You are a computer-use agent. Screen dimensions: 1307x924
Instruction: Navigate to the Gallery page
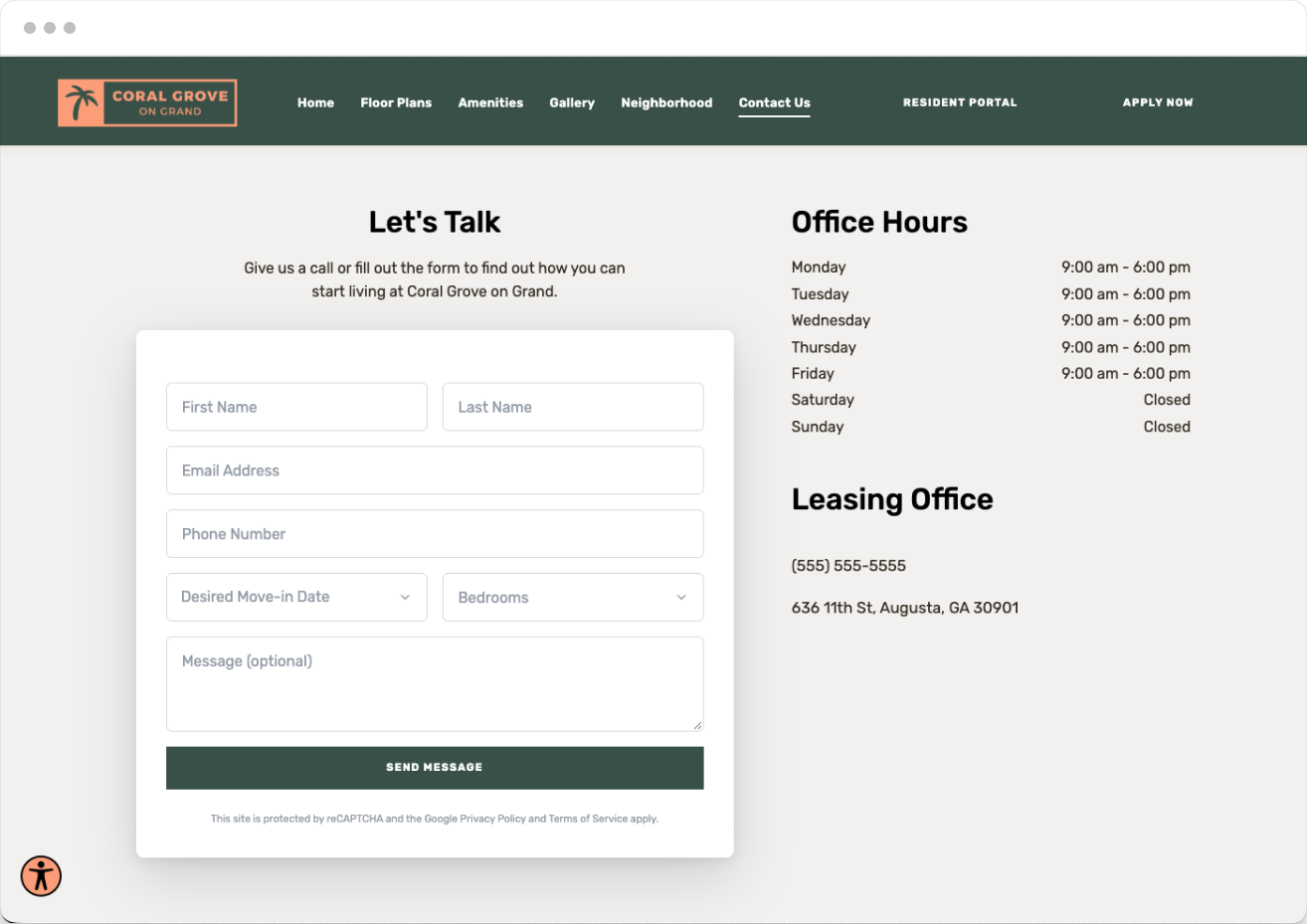[572, 102]
